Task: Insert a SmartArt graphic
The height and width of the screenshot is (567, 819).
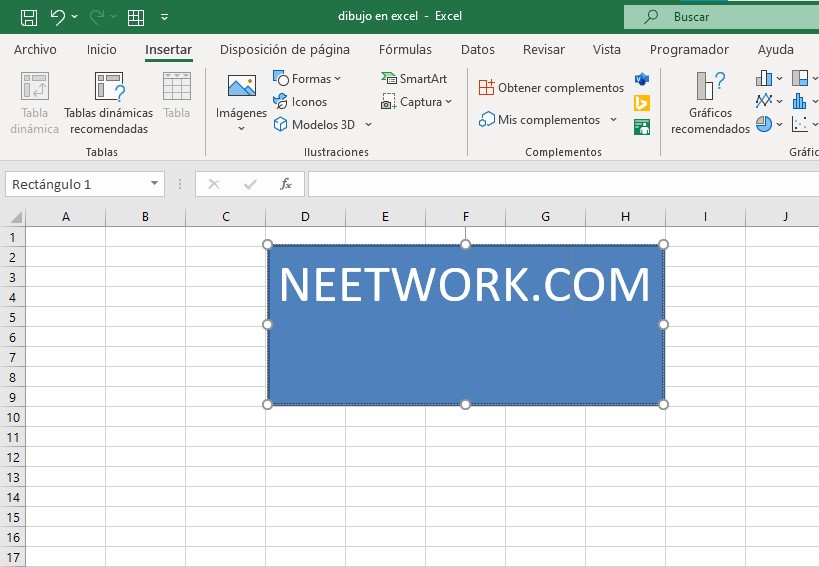Action: pos(414,79)
